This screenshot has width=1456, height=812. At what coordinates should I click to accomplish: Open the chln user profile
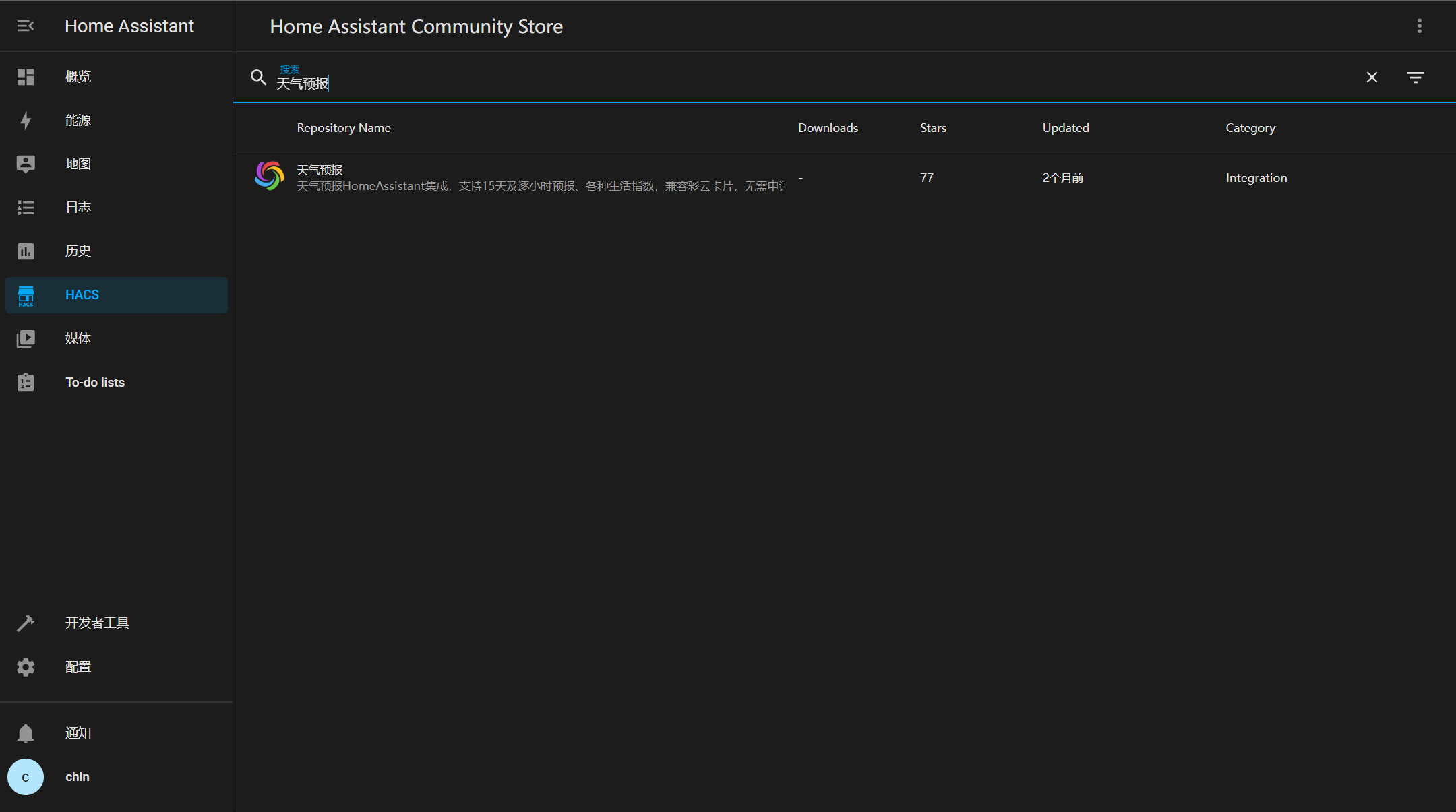117,777
